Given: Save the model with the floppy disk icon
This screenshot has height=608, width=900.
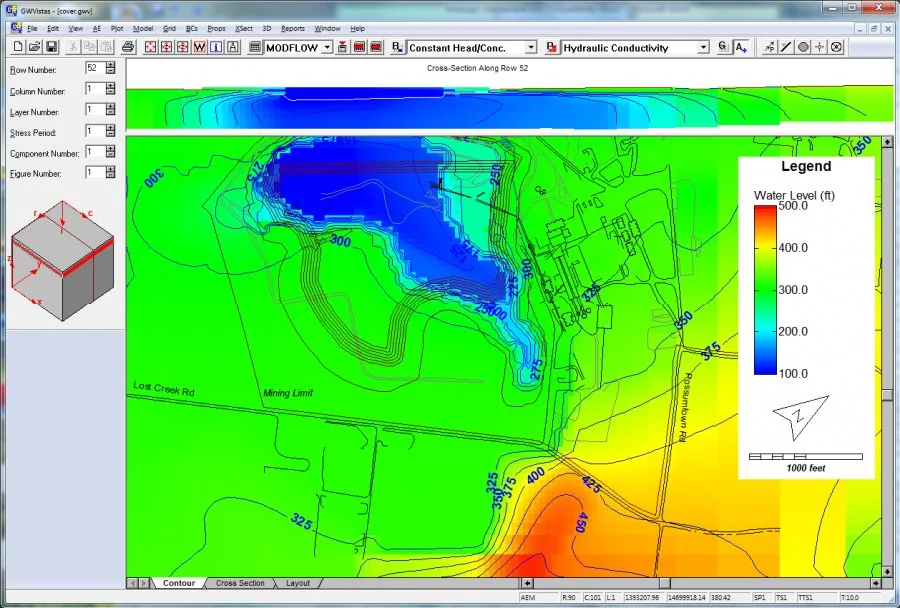Looking at the screenshot, I should (51, 47).
